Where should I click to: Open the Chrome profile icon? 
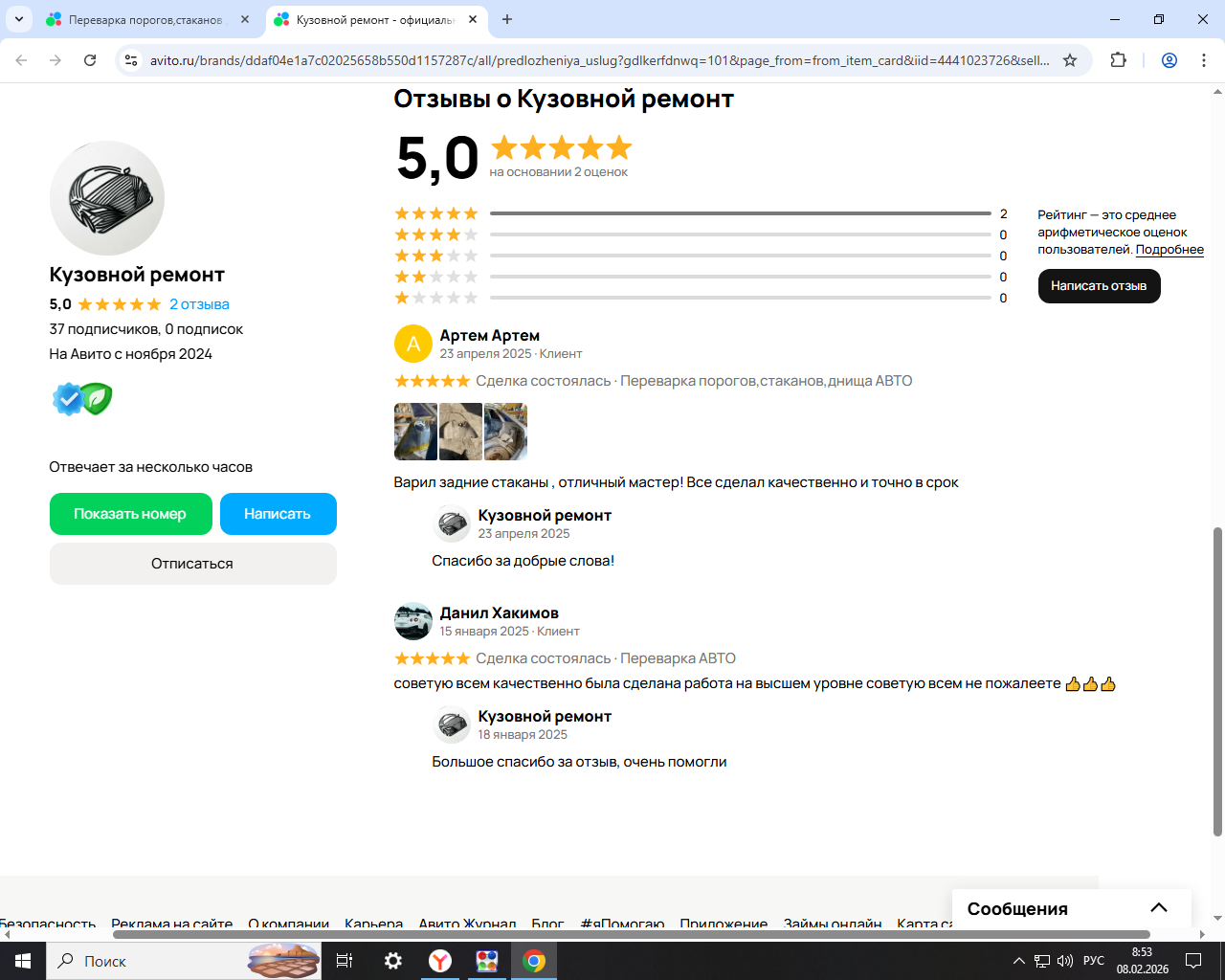point(1169,60)
